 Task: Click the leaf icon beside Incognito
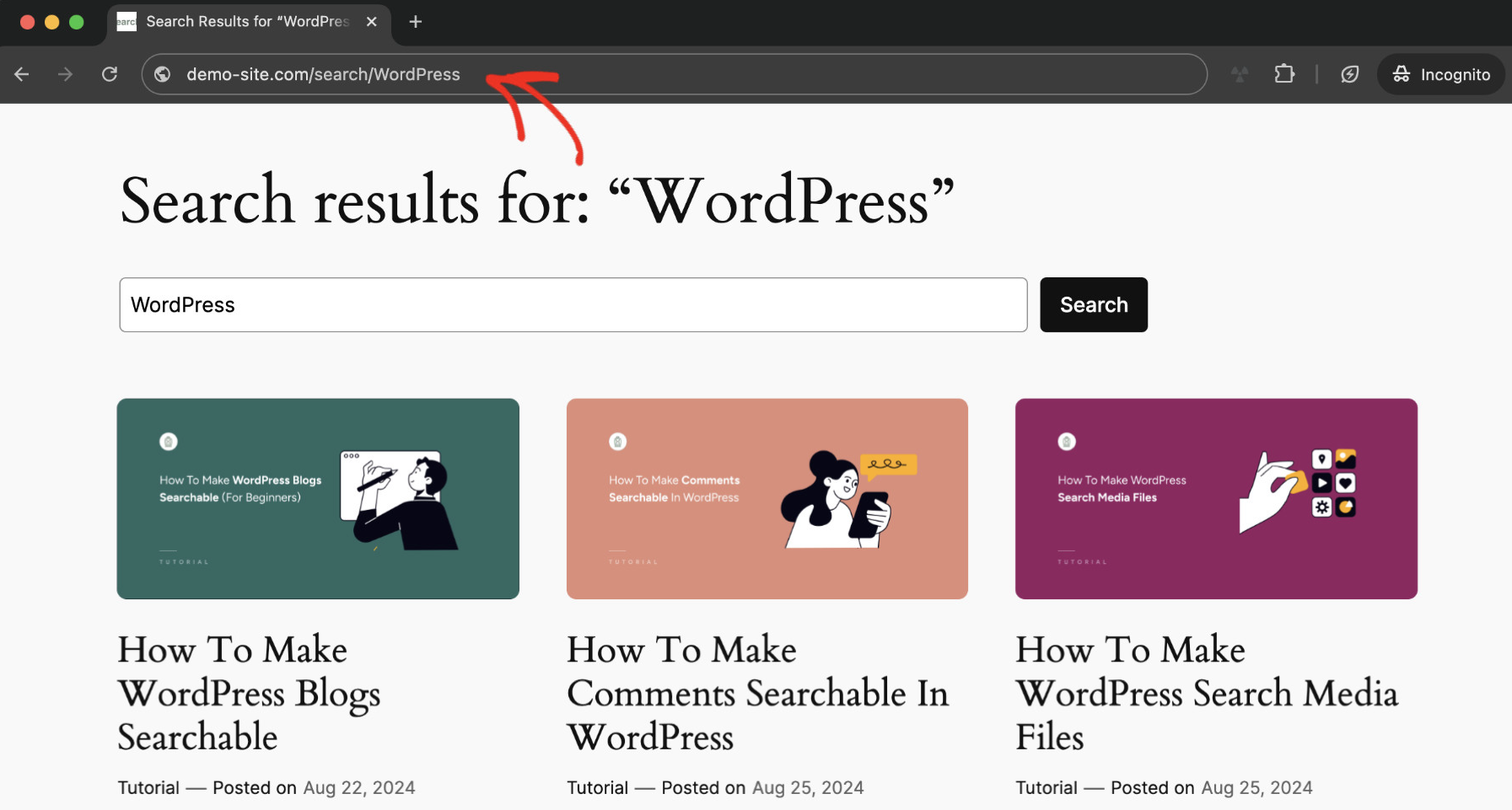coord(1350,74)
